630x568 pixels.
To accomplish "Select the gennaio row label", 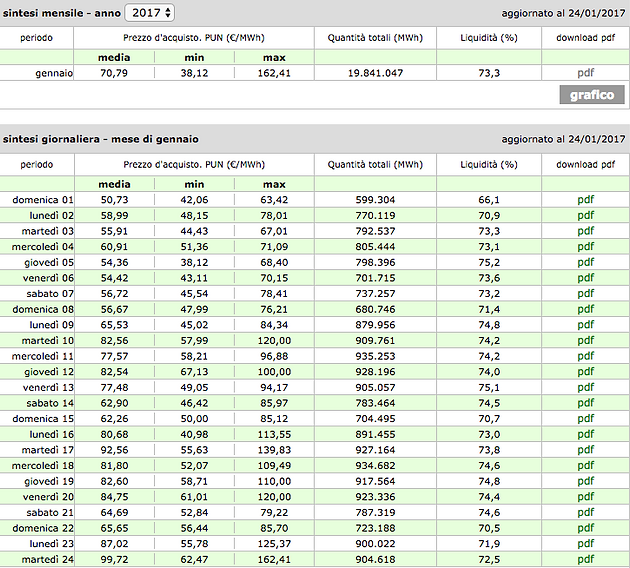I will click(54, 73).
